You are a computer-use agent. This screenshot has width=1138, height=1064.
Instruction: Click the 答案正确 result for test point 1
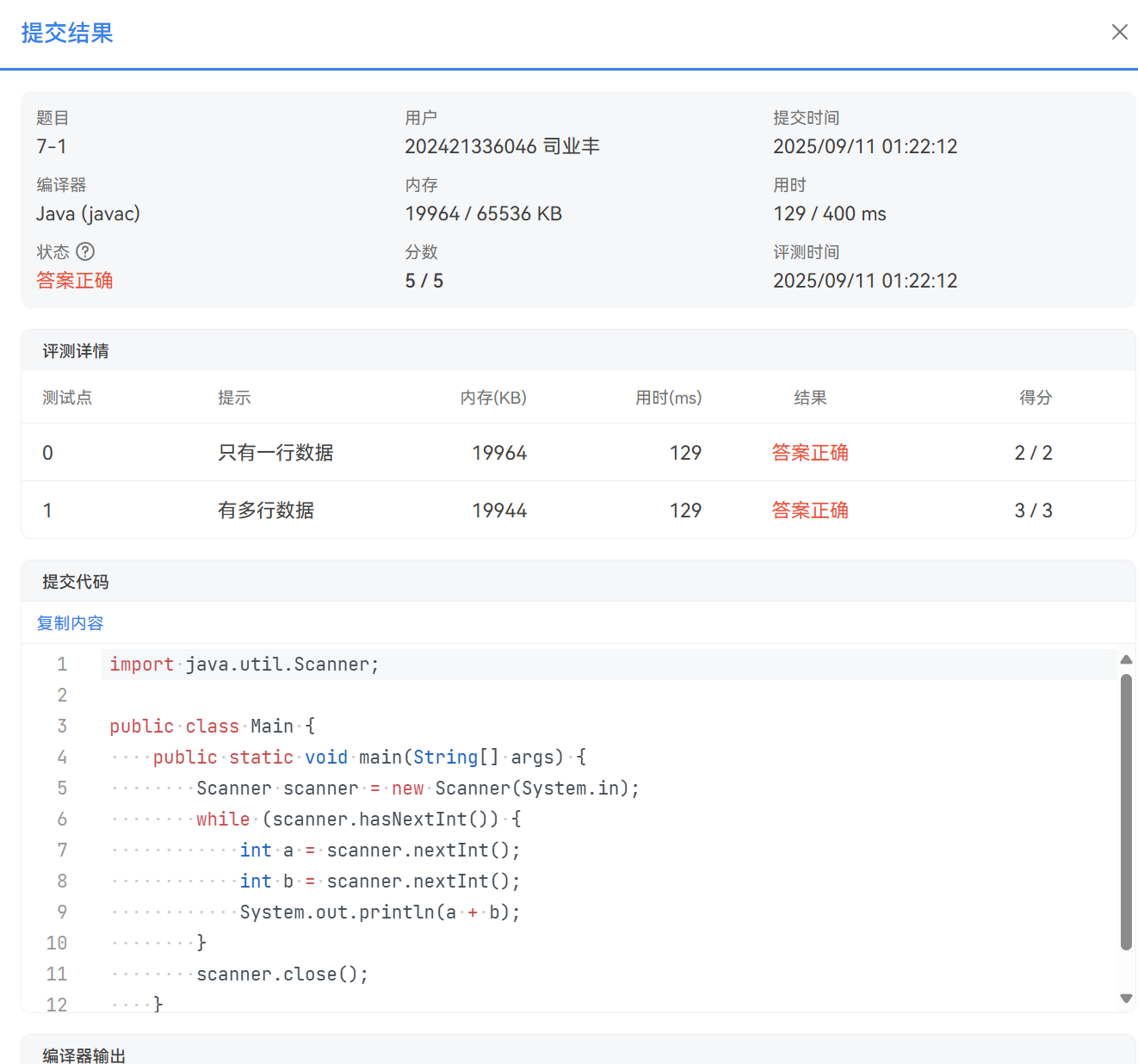point(810,510)
